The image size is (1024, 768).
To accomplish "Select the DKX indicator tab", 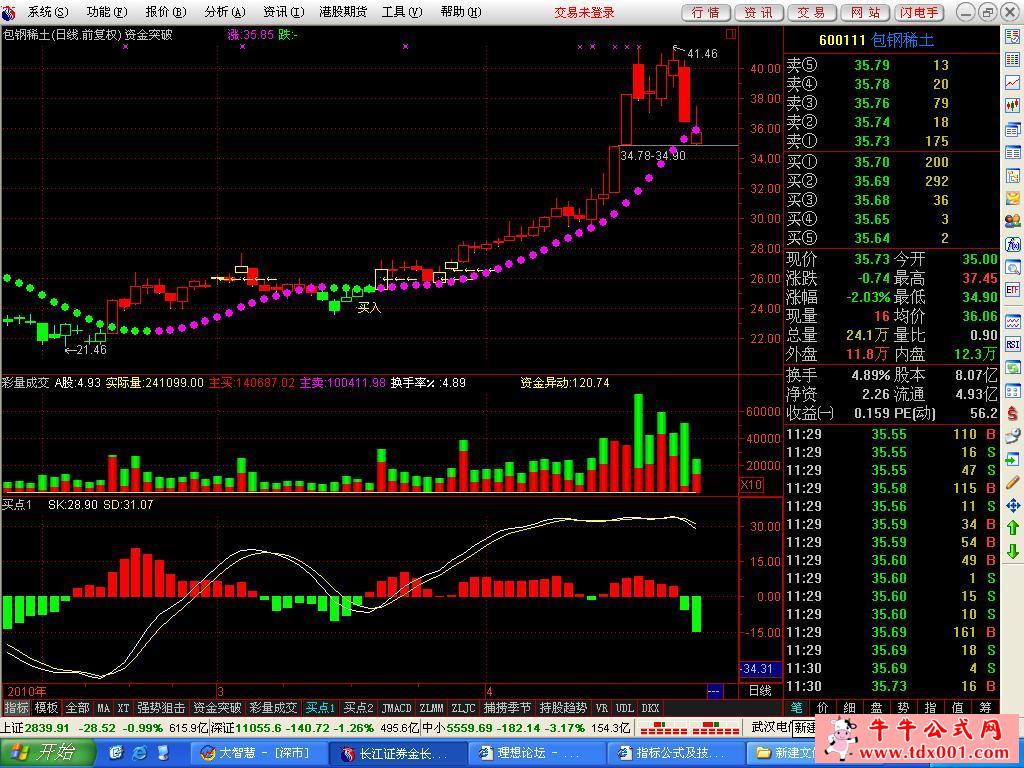I will click(x=650, y=708).
